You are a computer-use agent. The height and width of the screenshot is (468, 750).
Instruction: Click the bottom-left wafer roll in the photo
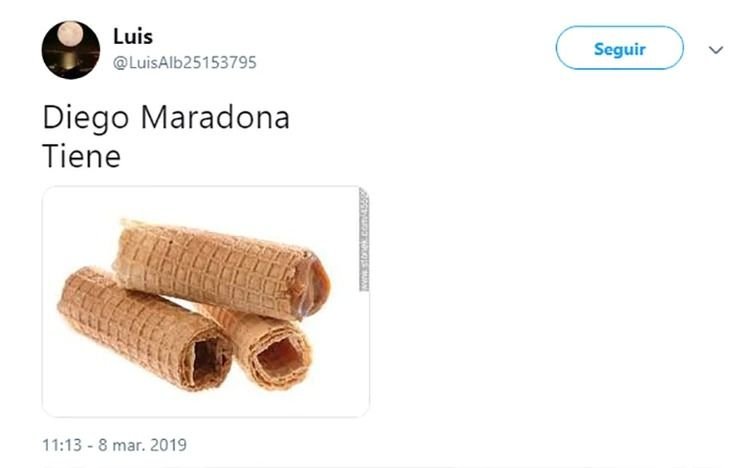pyautogui.click(x=143, y=328)
